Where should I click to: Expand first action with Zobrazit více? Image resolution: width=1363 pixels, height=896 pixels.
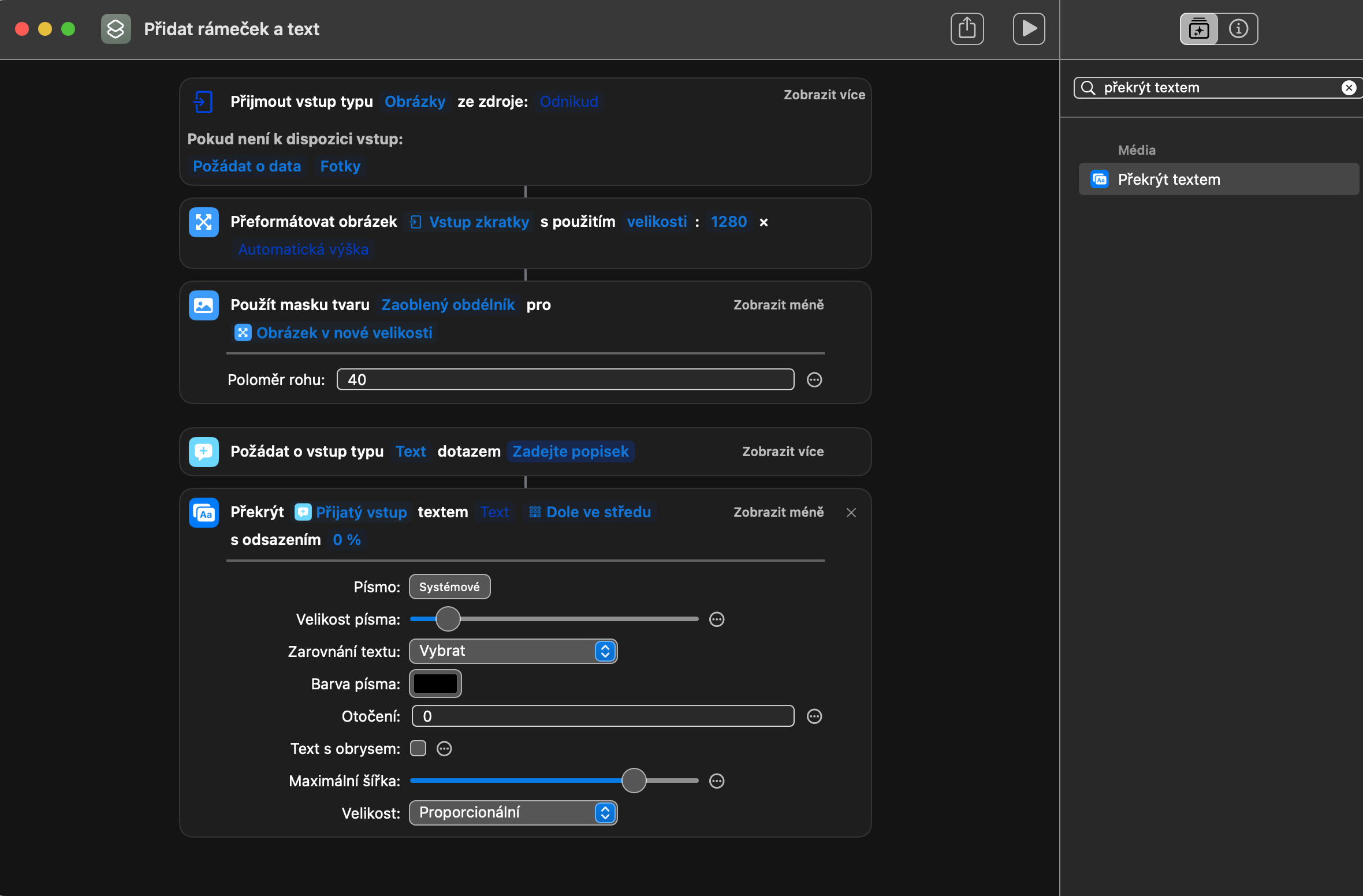(x=824, y=95)
